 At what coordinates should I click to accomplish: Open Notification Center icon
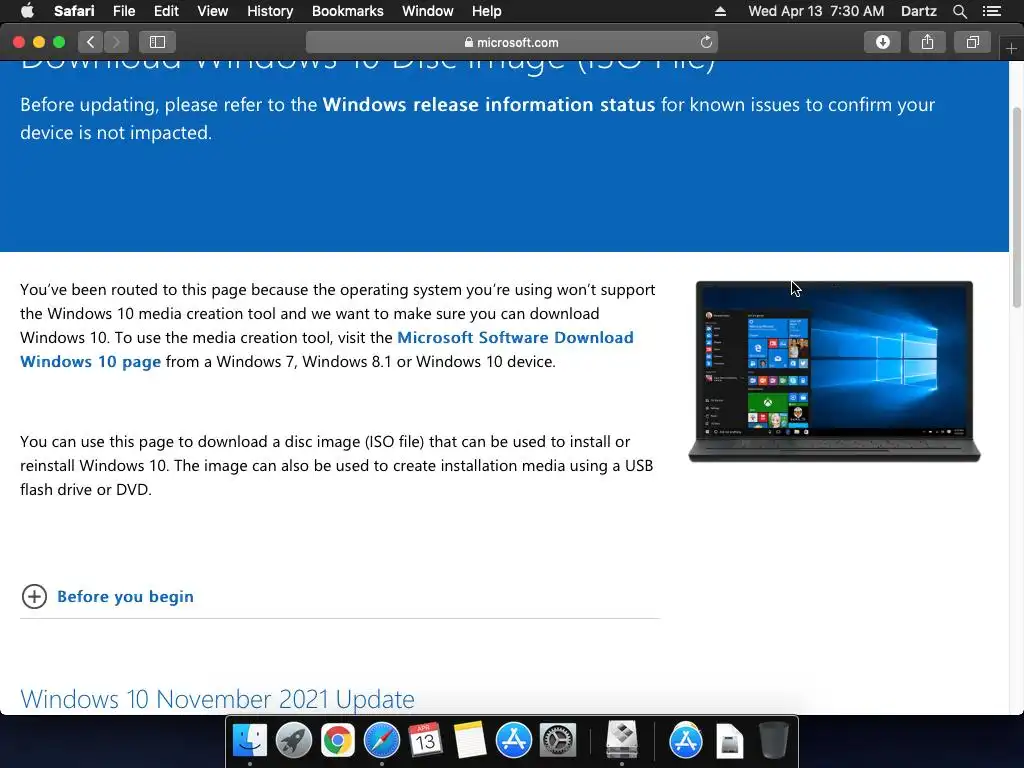tap(992, 11)
